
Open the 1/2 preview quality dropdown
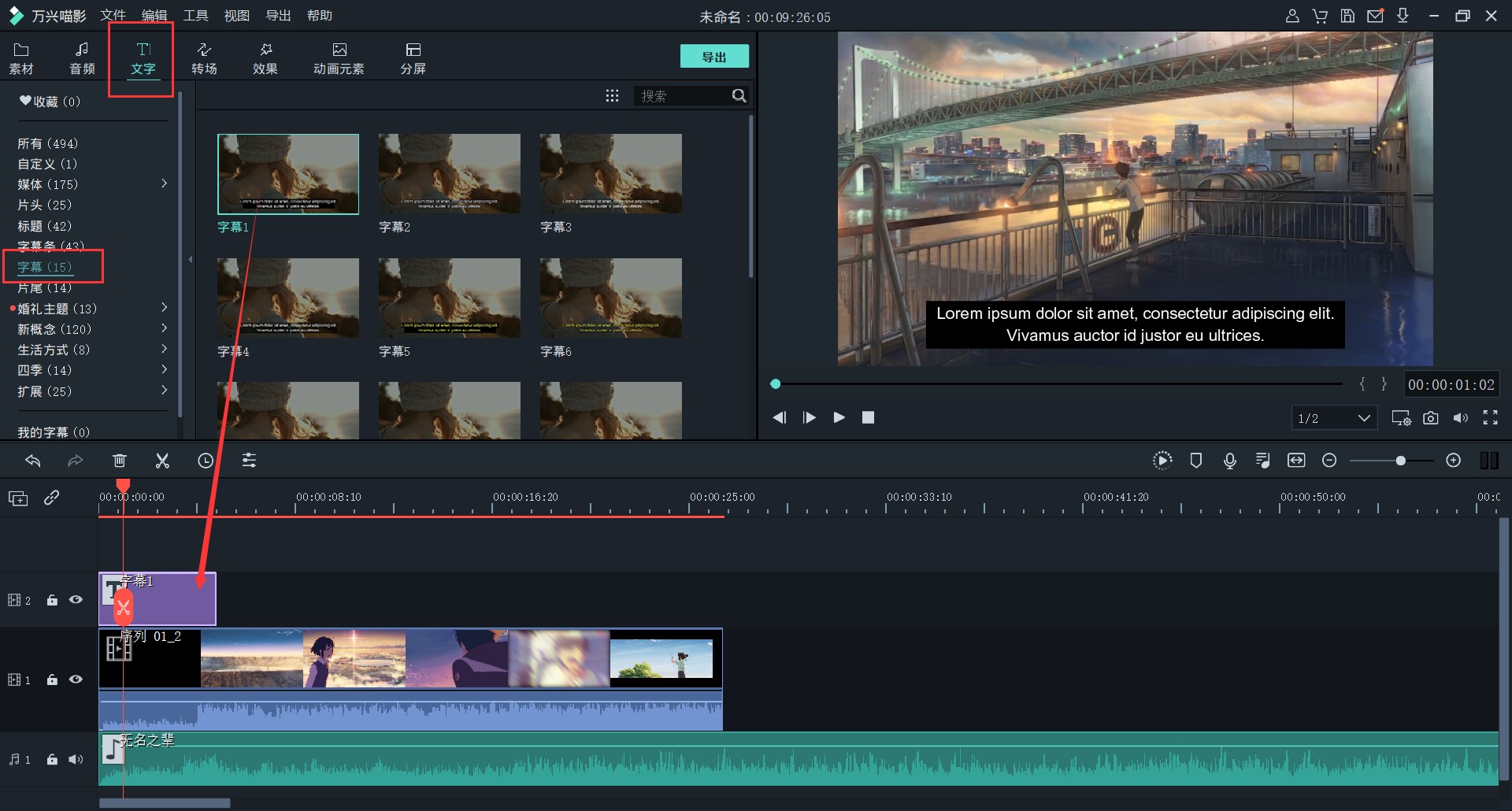tap(1334, 418)
